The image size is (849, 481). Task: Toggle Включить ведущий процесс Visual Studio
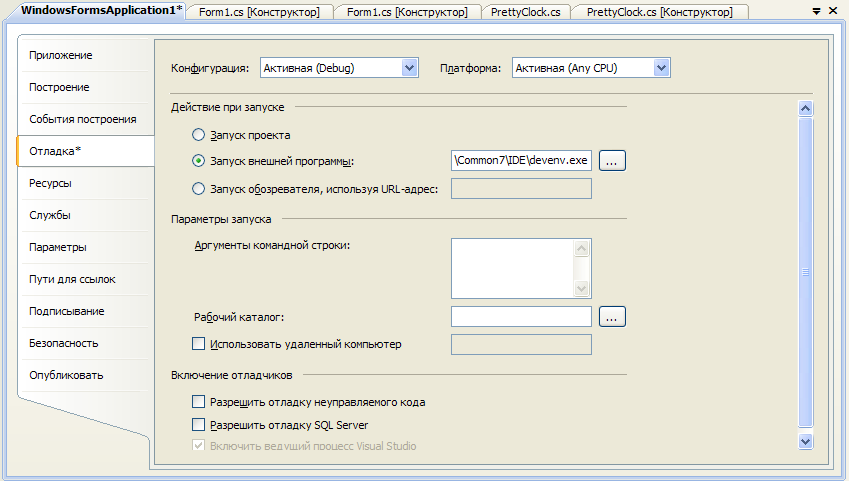point(198,445)
